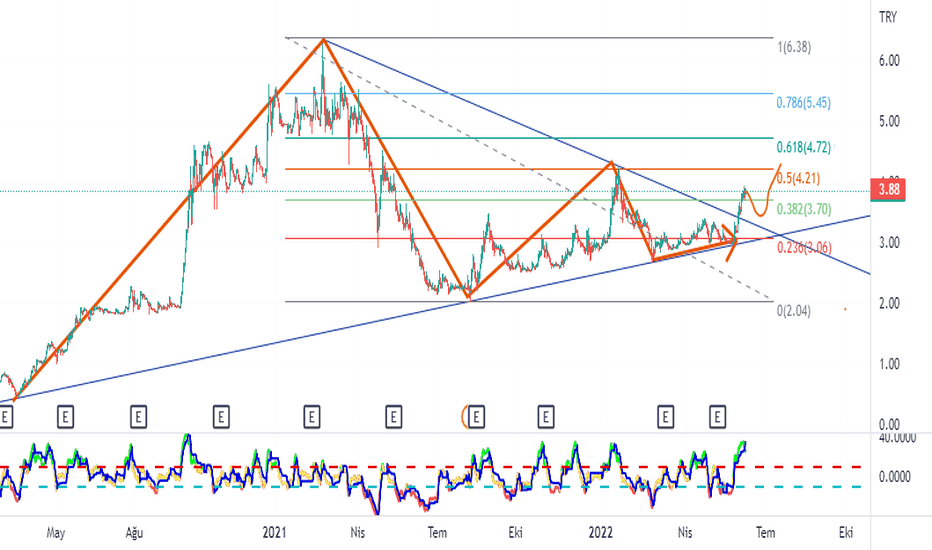
Task: Open the earnings E marker just right of May
Action: coord(65,417)
